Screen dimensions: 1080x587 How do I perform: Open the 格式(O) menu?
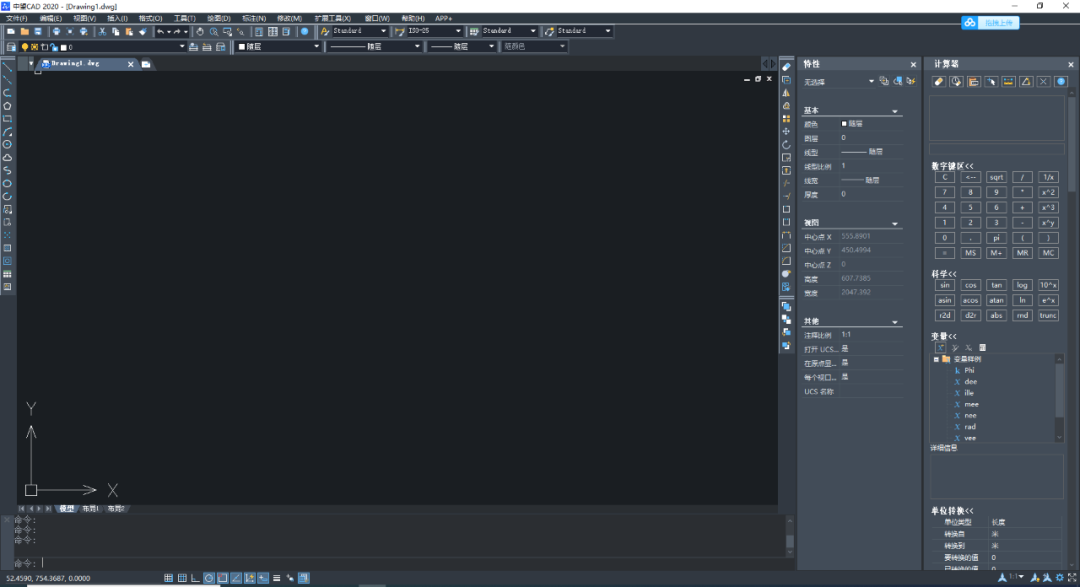(150, 19)
